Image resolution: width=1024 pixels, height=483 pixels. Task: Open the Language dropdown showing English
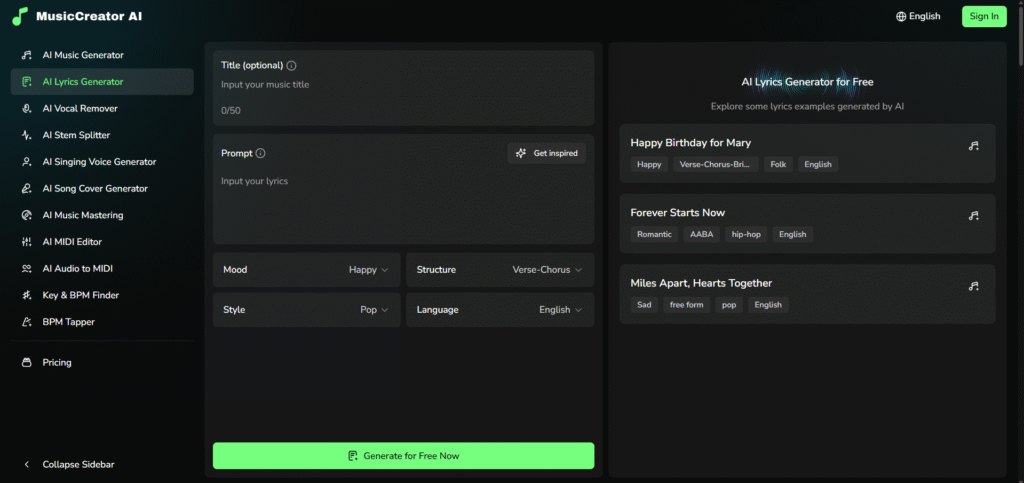click(x=500, y=310)
